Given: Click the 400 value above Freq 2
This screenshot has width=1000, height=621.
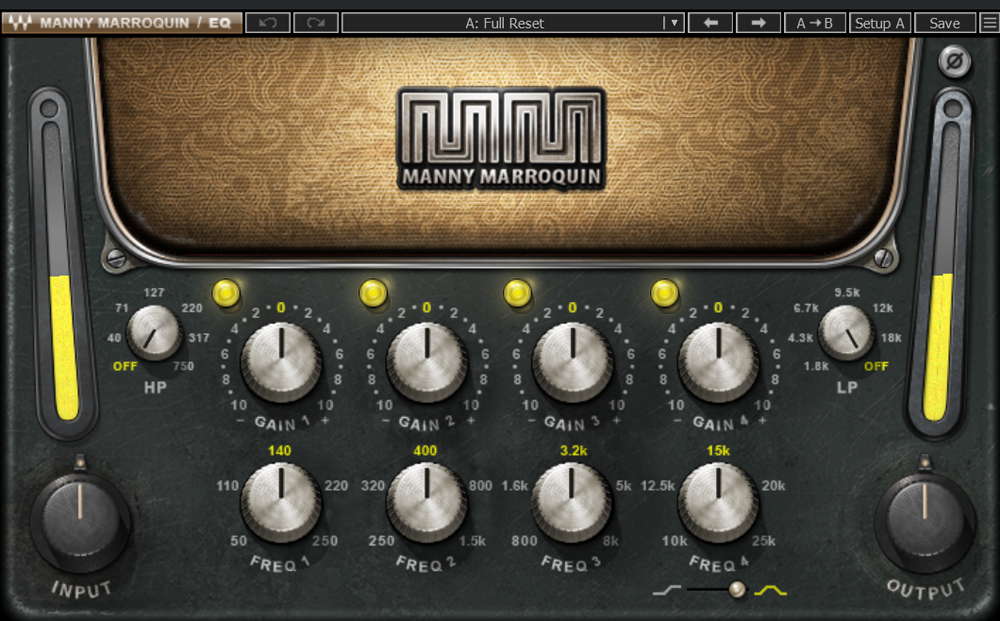Looking at the screenshot, I should (425, 451).
